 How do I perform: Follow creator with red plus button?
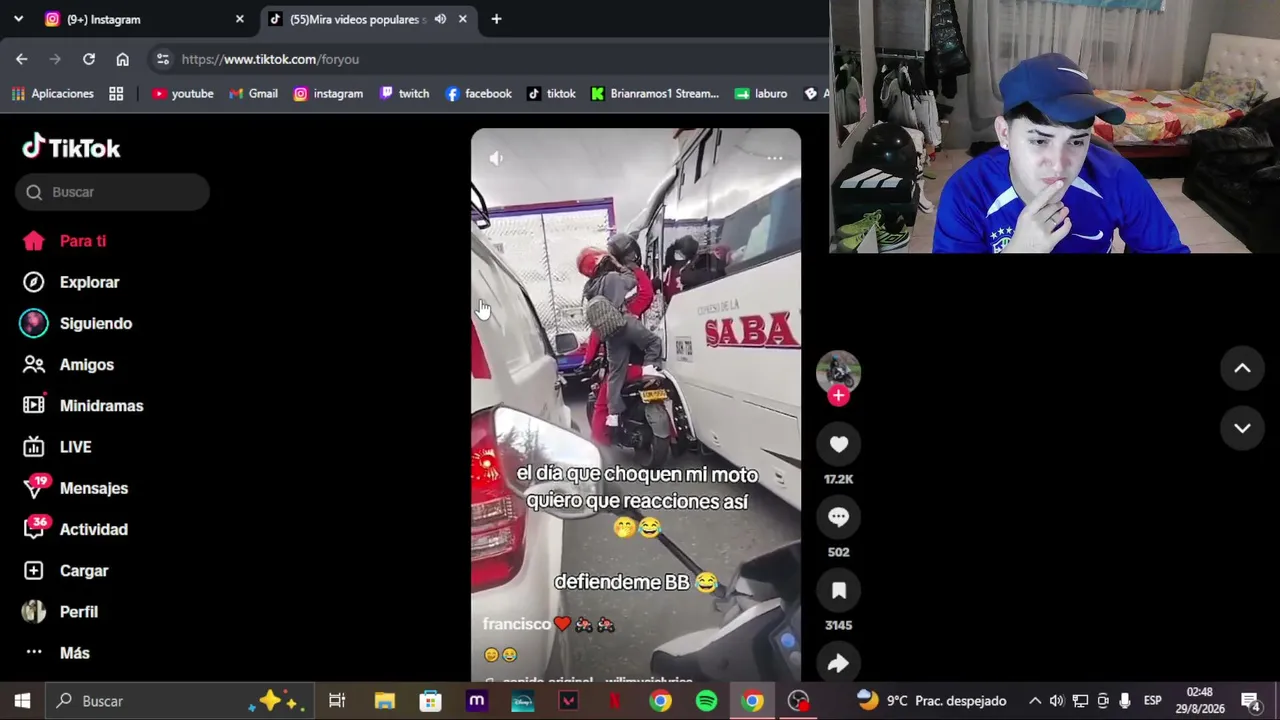click(838, 395)
